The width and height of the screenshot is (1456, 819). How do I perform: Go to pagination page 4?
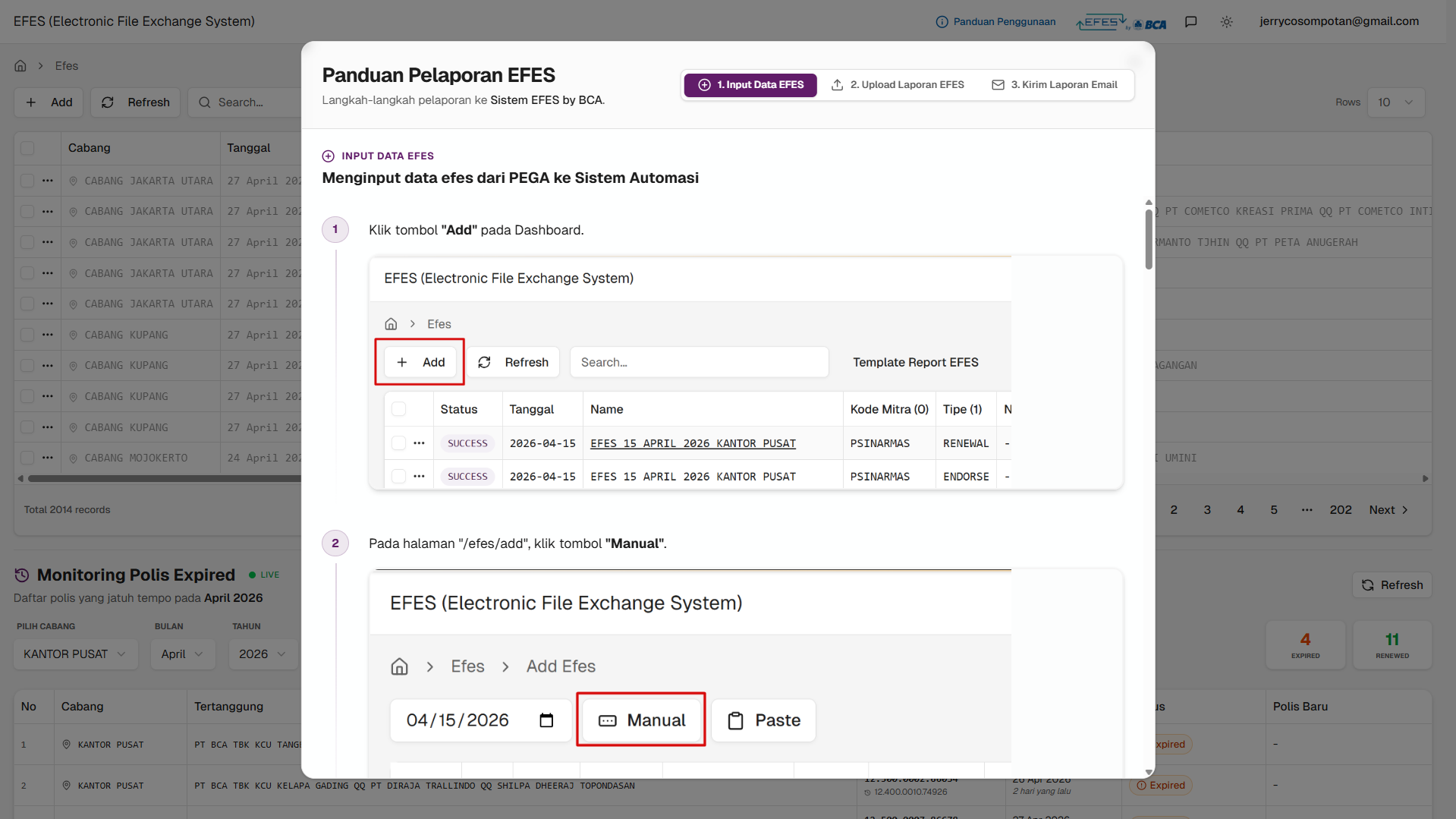click(1241, 510)
